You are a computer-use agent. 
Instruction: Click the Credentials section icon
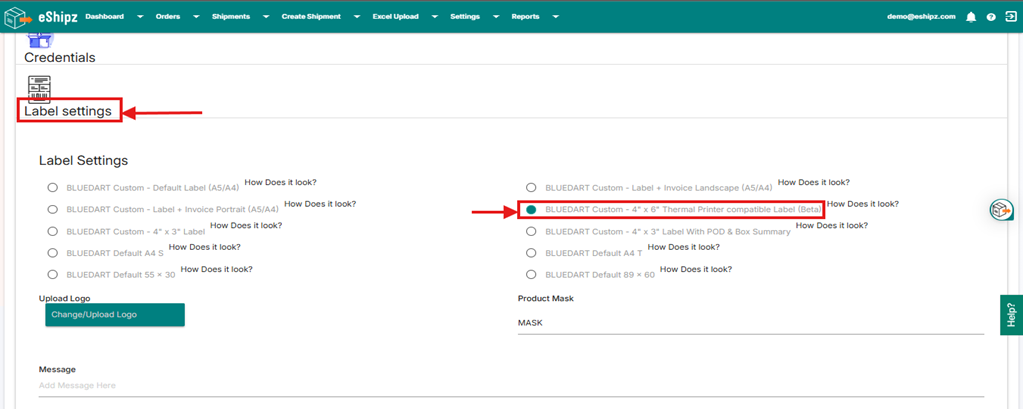[x=39, y=40]
